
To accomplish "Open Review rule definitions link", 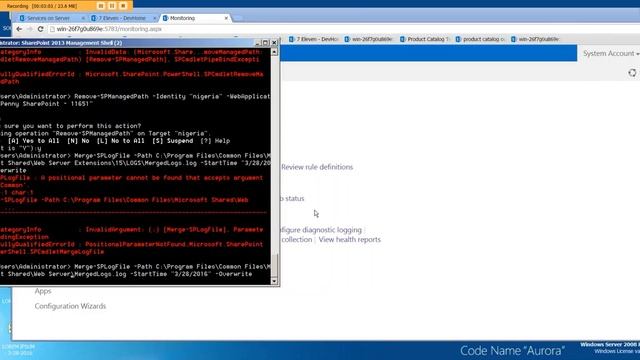I will click(317, 167).
